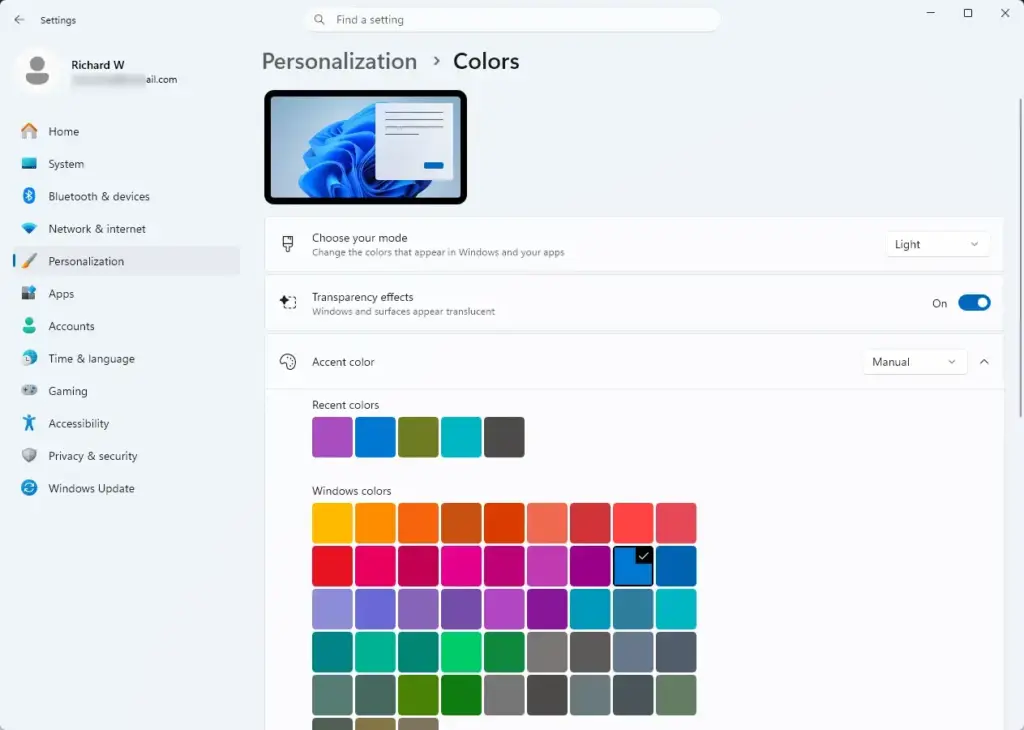Open Windows Update page
This screenshot has width=1024, height=730.
127,488
